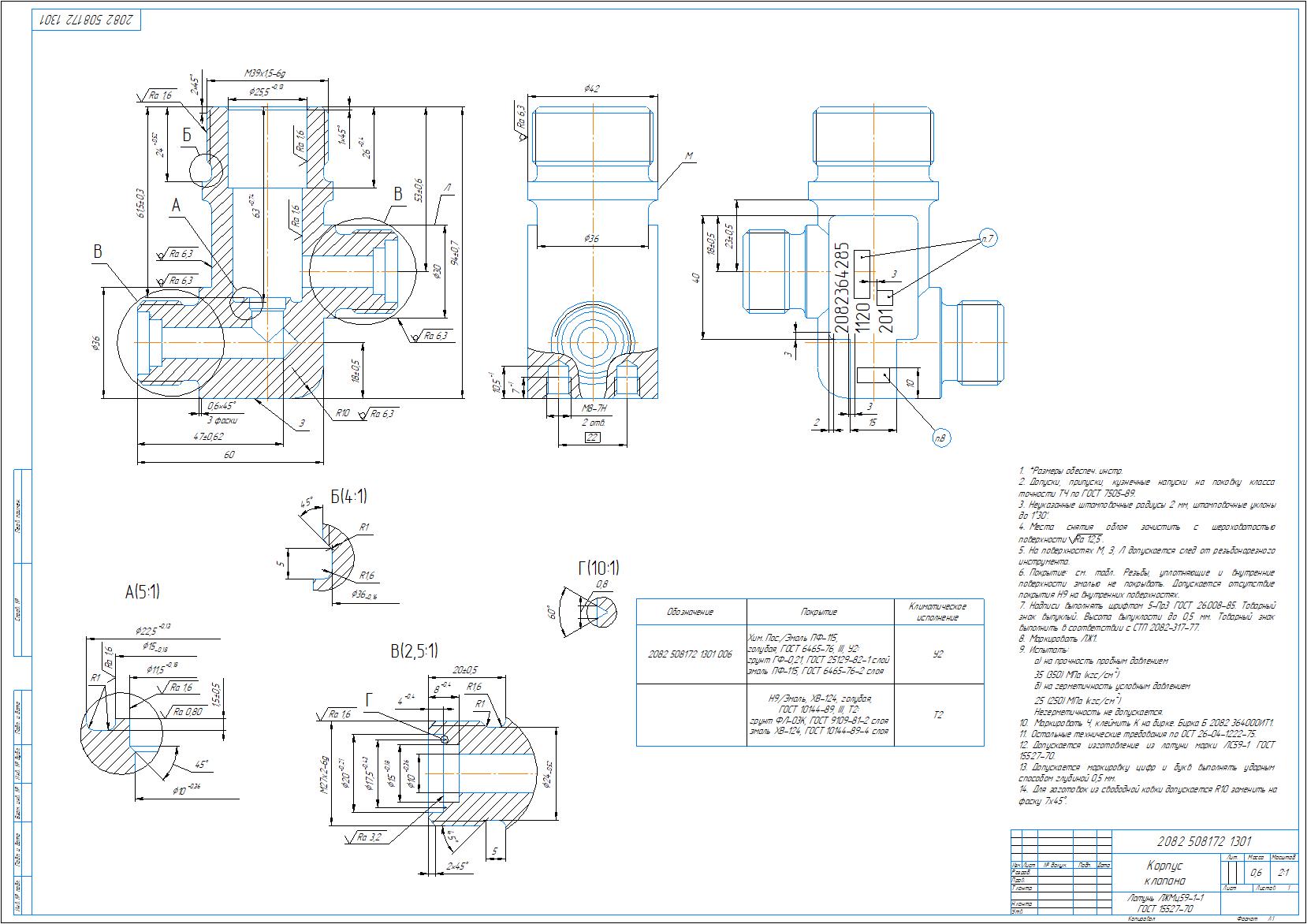Click the M39x1,5-6g thread dimension
1307x924 pixels.
pos(269,73)
